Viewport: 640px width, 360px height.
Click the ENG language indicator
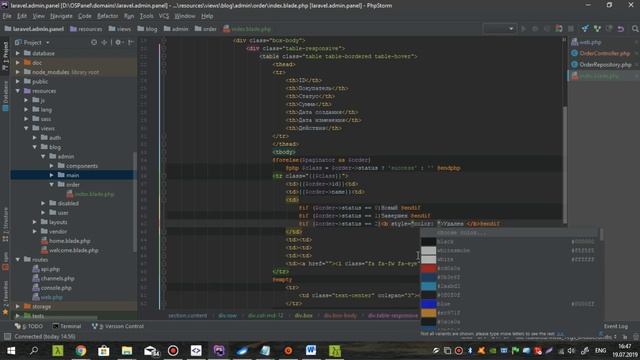[x=600, y=351]
